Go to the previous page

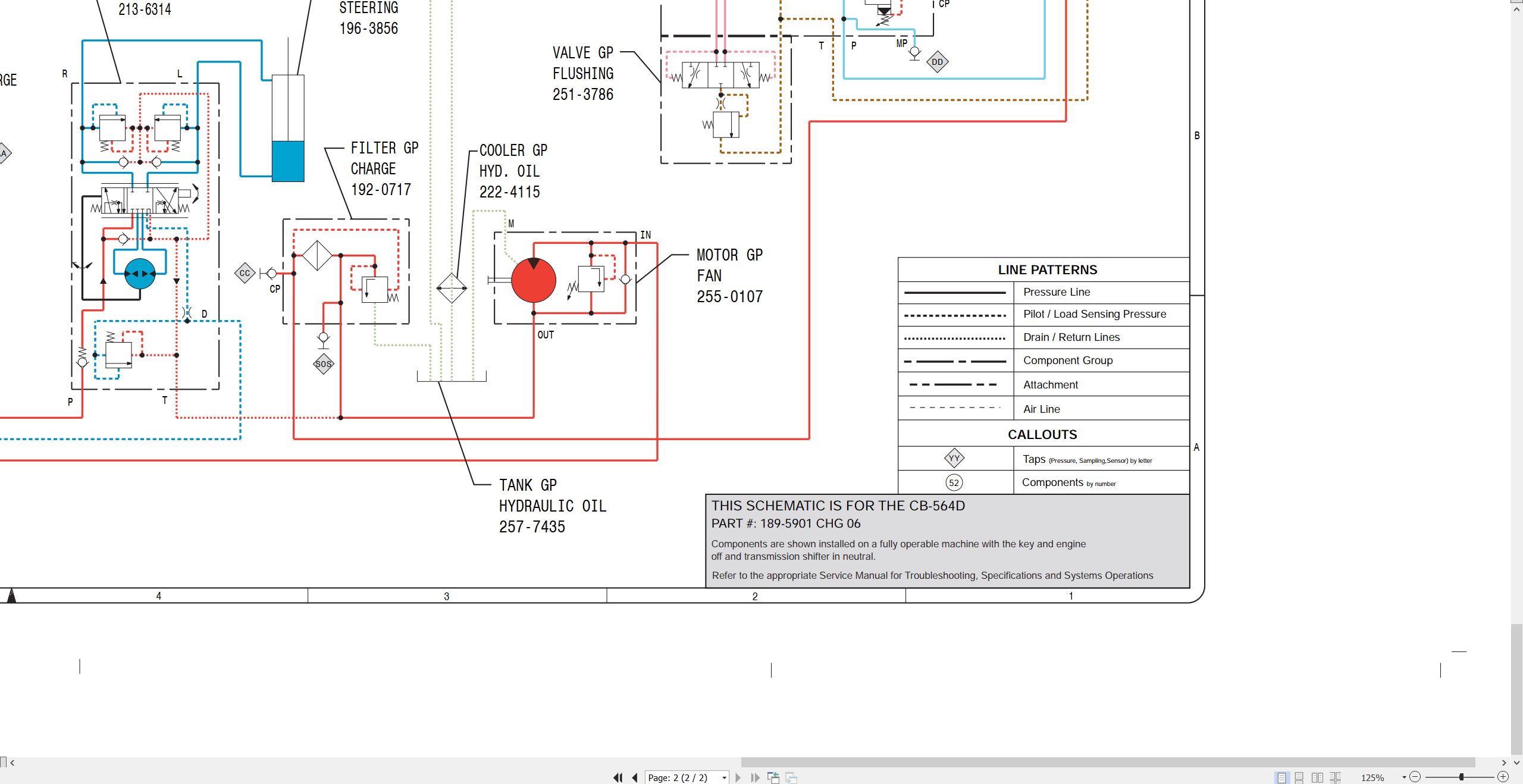tap(635, 777)
